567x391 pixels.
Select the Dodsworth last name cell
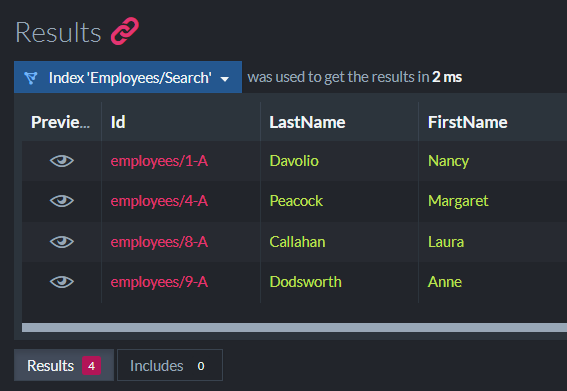click(x=306, y=282)
